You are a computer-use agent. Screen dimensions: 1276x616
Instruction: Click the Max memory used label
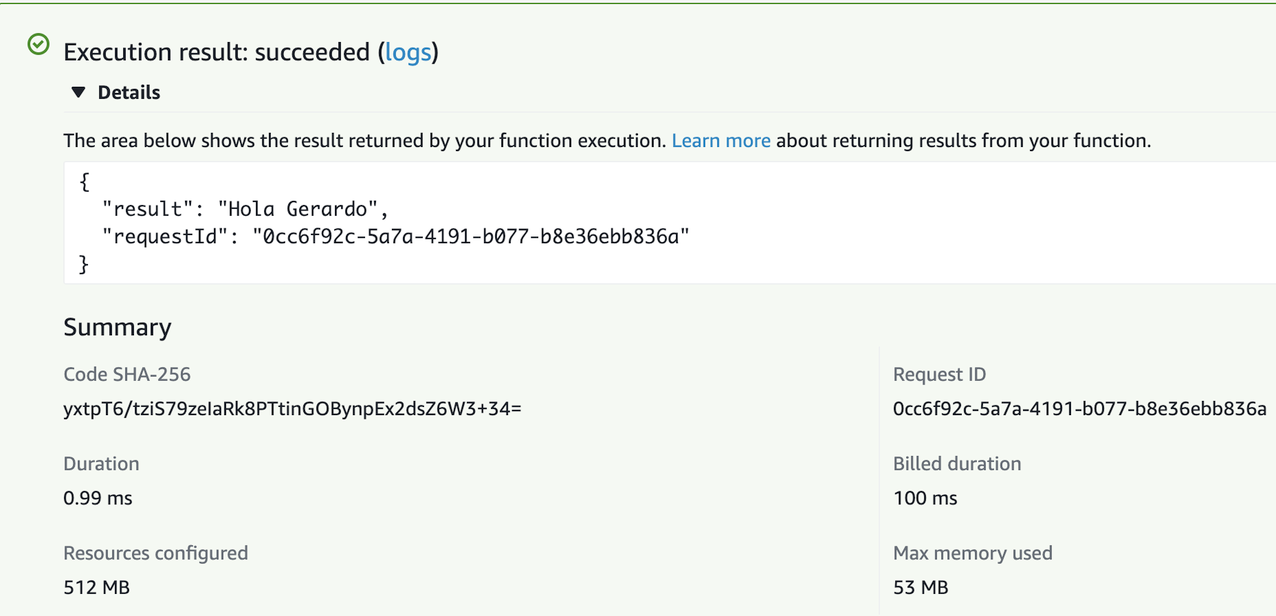point(972,553)
